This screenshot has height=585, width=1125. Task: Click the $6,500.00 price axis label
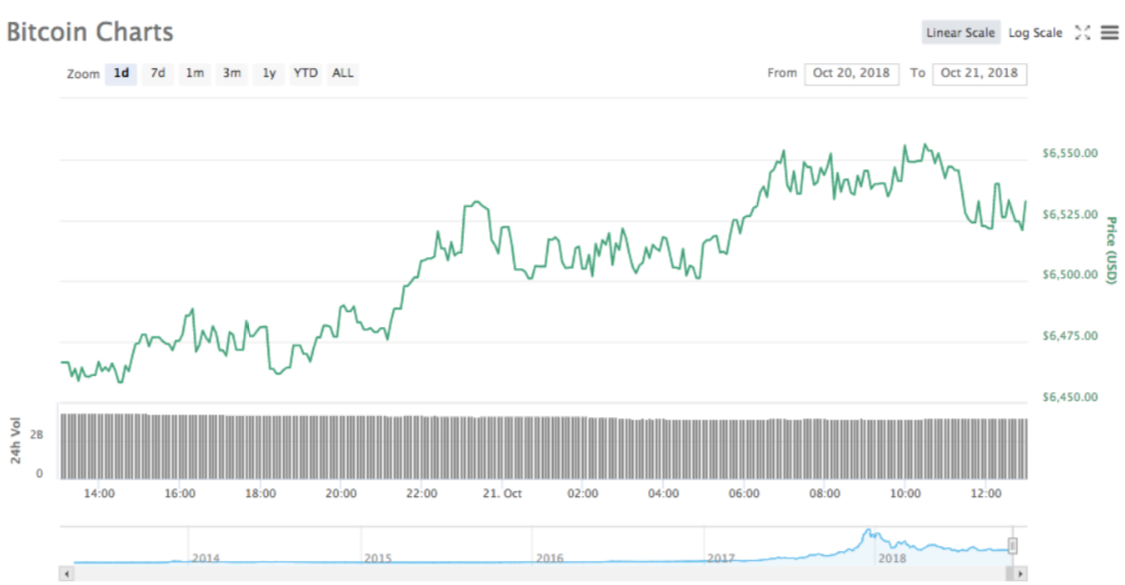coord(1070,274)
